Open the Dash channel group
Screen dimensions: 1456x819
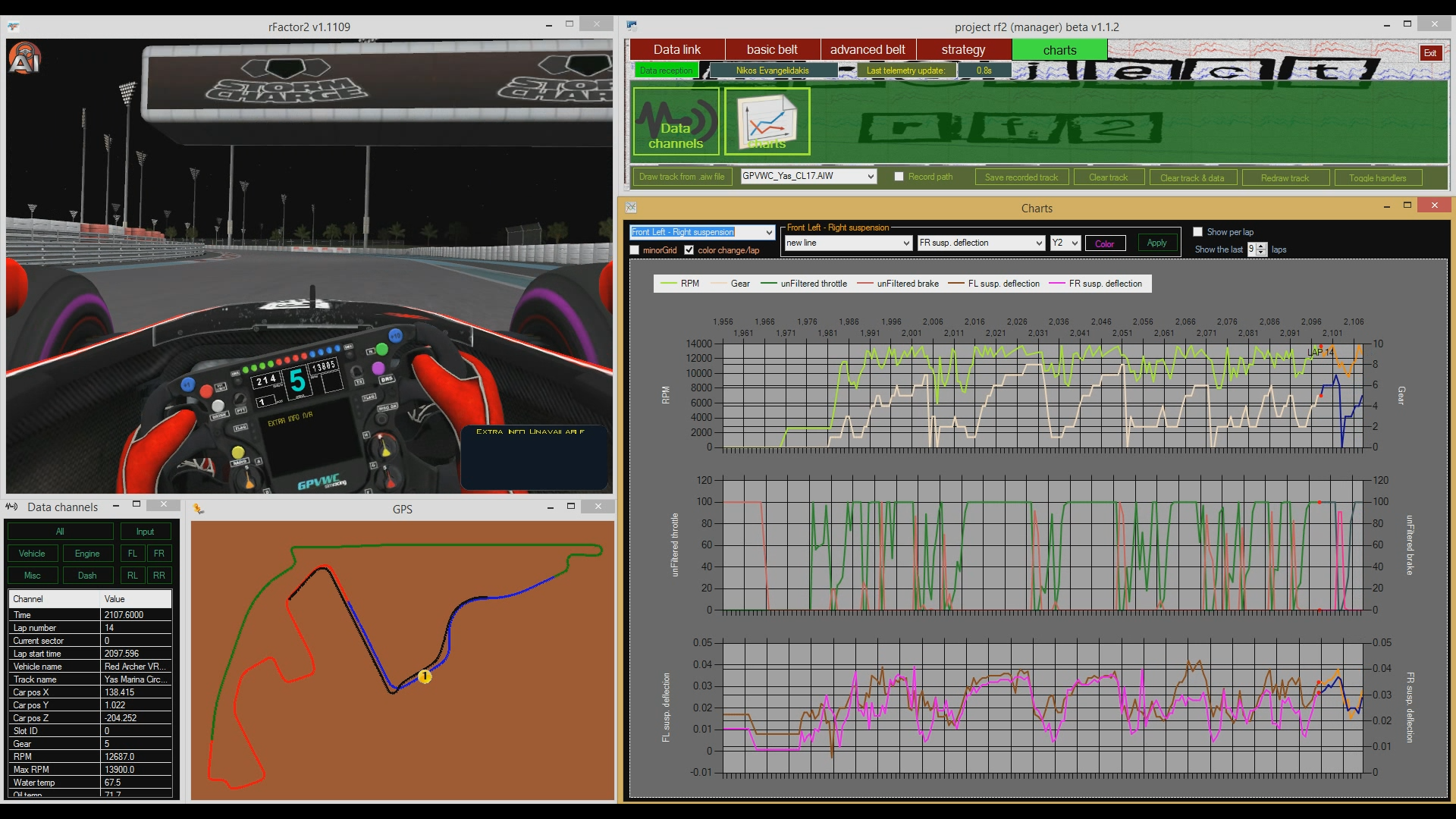(x=88, y=576)
